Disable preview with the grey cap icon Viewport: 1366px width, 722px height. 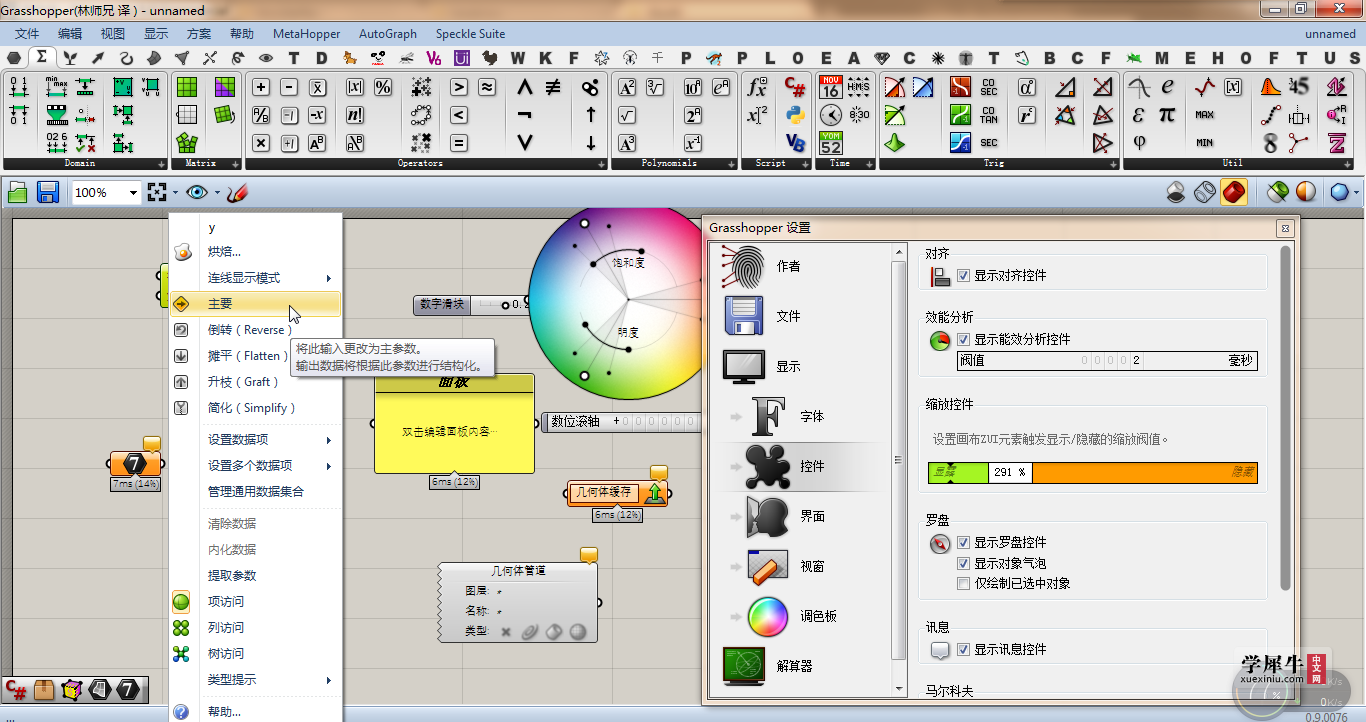1177,192
